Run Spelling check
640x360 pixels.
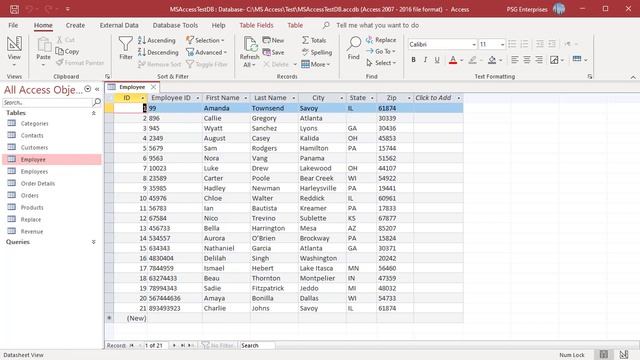click(x=317, y=52)
